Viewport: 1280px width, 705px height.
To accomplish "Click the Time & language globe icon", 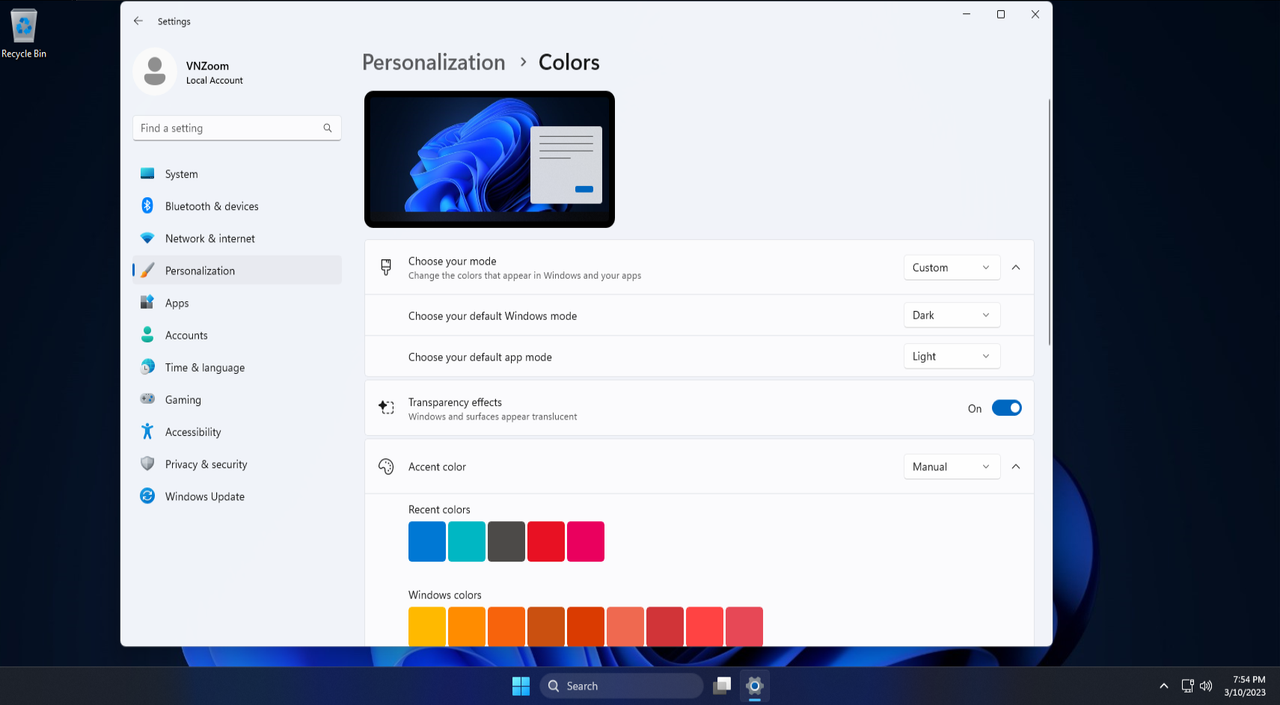I will tap(147, 367).
